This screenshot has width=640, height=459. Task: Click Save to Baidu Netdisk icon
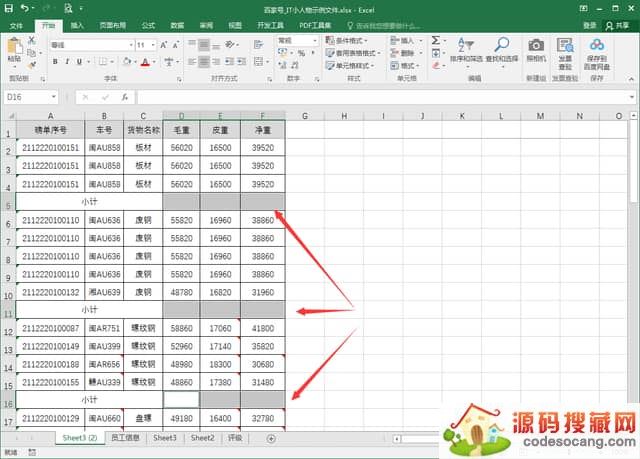pyautogui.click(x=596, y=48)
